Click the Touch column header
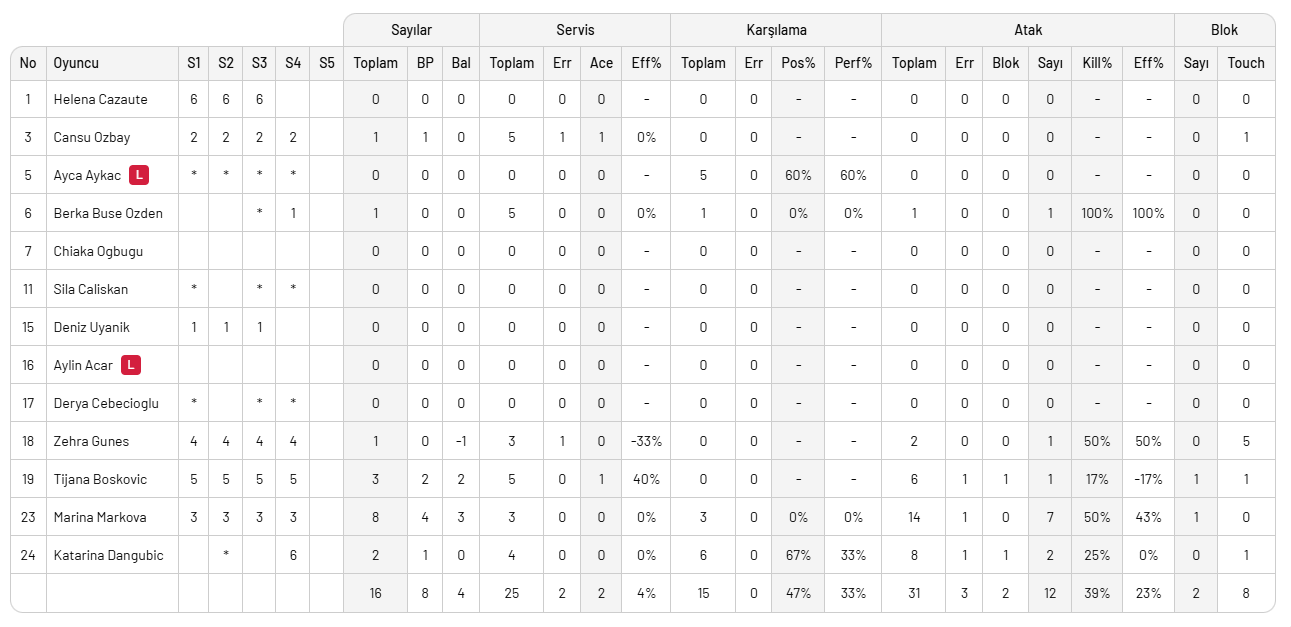The image size is (1291, 627). pos(1246,63)
